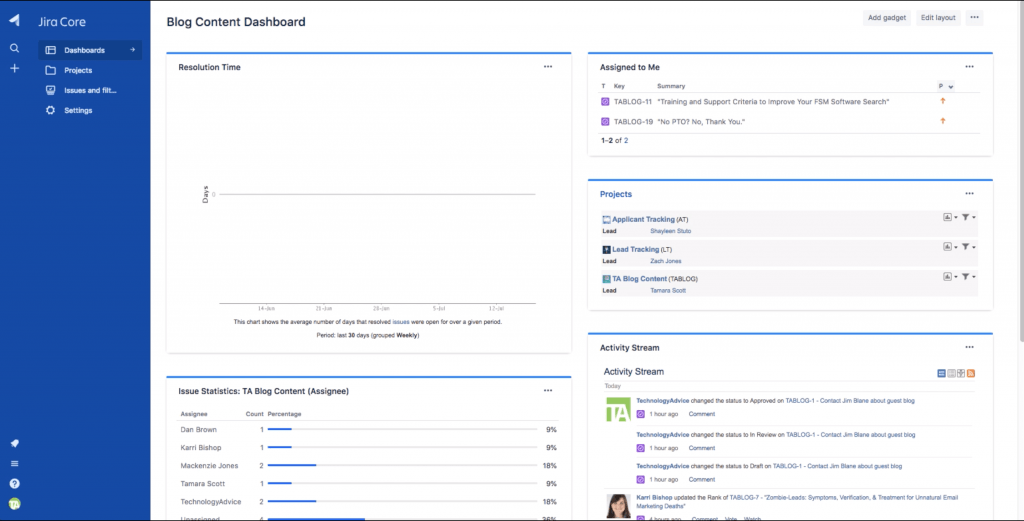Open search via the magnifier icon
Screen dimensions: 1024x521
coord(14,48)
